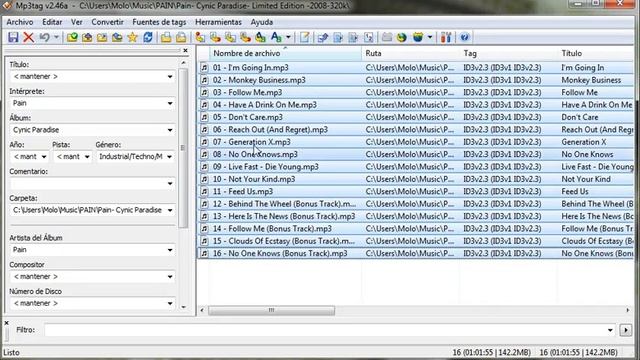The image size is (640, 360).
Task: Open the Filtro history dropdown arrow
Action: pos(610,330)
